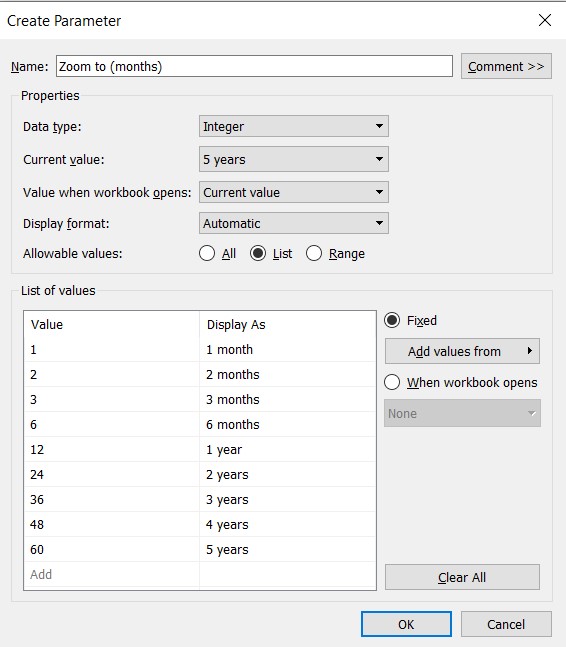Open the Current value dropdown
Image resolution: width=566 pixels, height=647 pixels.
coord(294,159)
